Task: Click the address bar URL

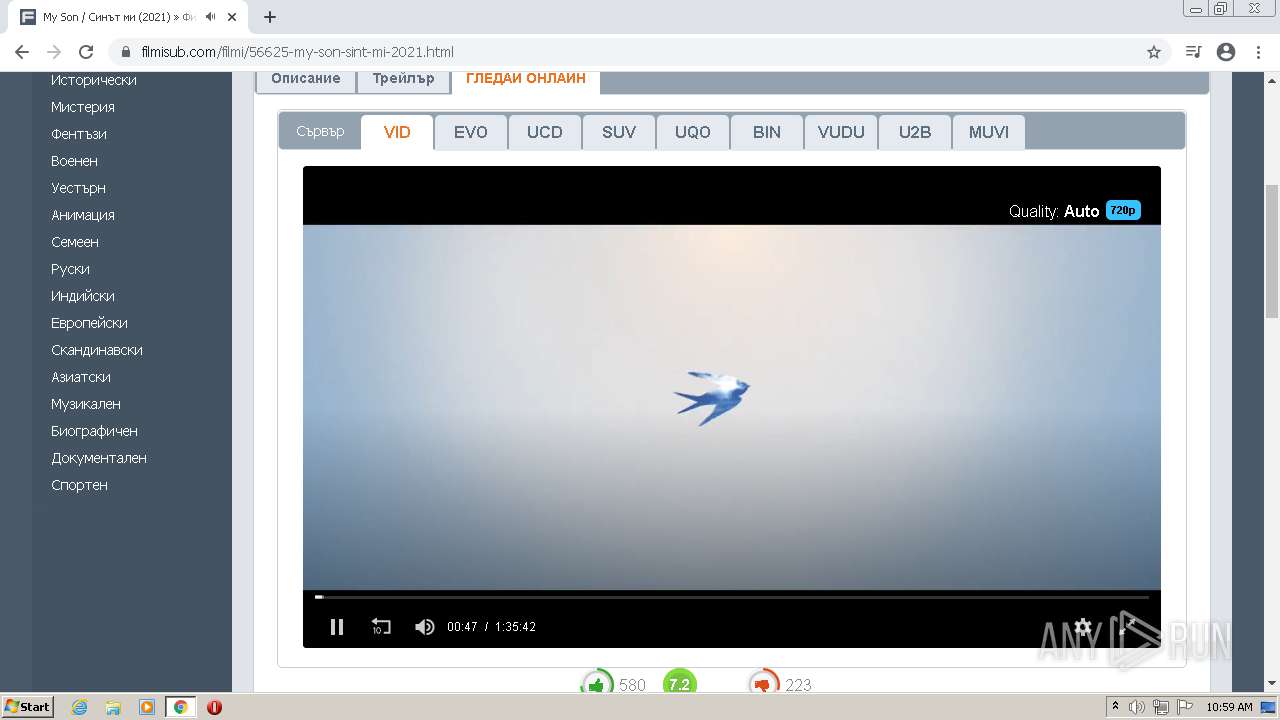Action: (298, 52)
